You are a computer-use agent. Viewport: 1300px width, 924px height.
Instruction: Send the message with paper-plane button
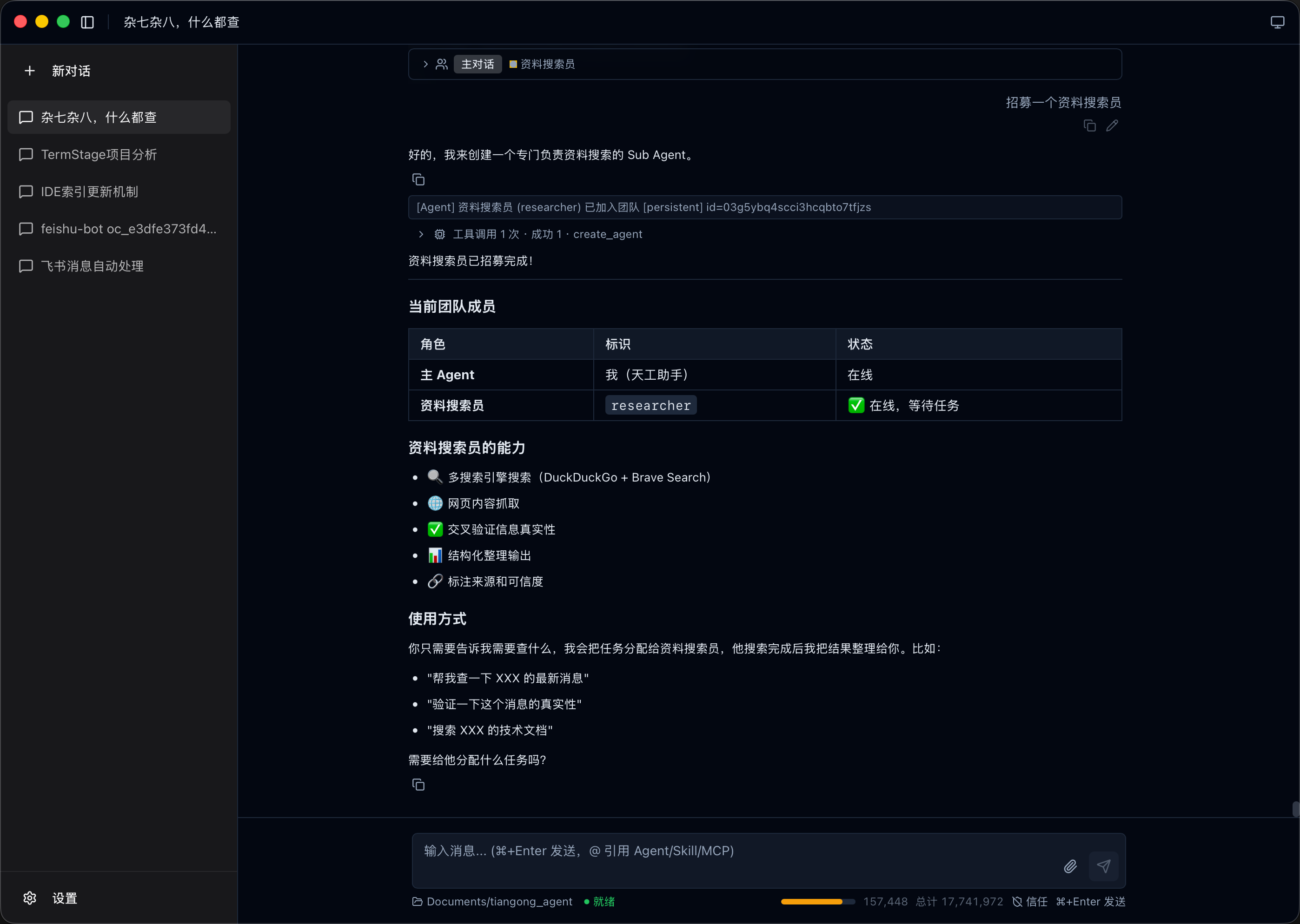[x=1104, y=866]
